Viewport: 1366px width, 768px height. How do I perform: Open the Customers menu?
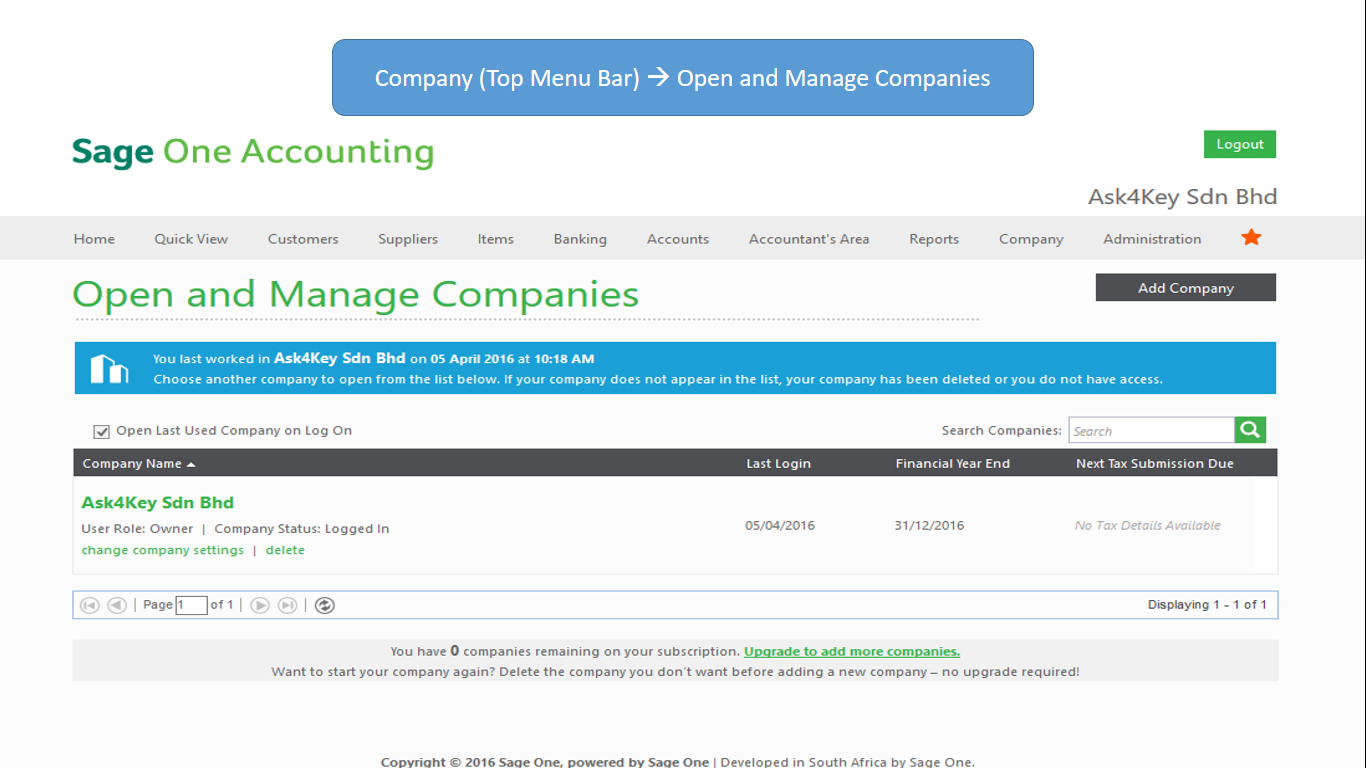click(x=303, y=239)
